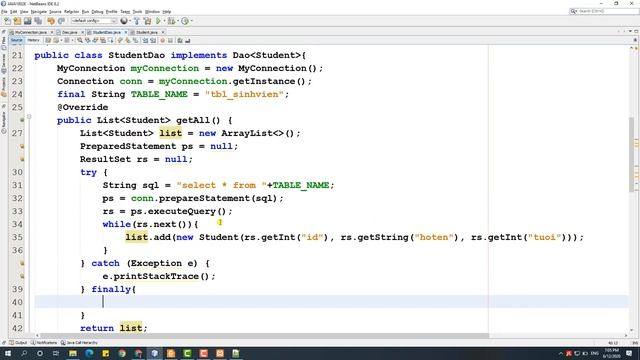Screen dimensions: 640x360
Task: Open Windows taskbar search
Action: tap(24, 353)
